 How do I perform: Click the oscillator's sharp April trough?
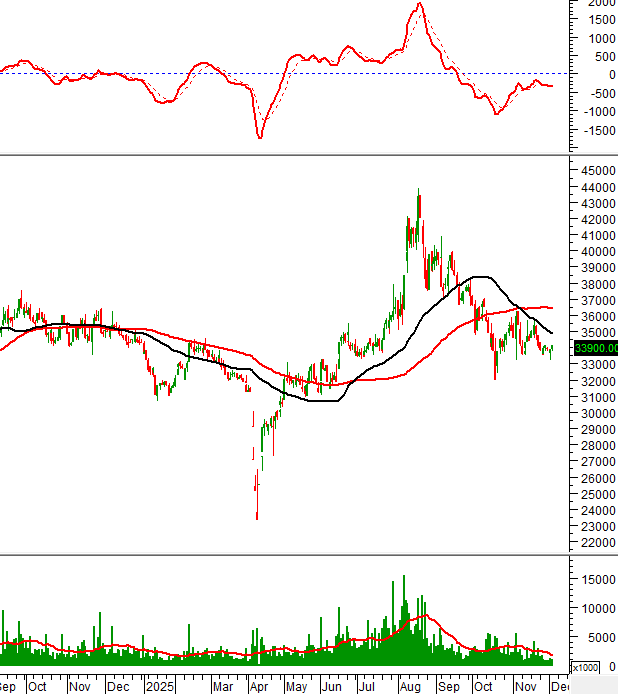coord(260,137)
